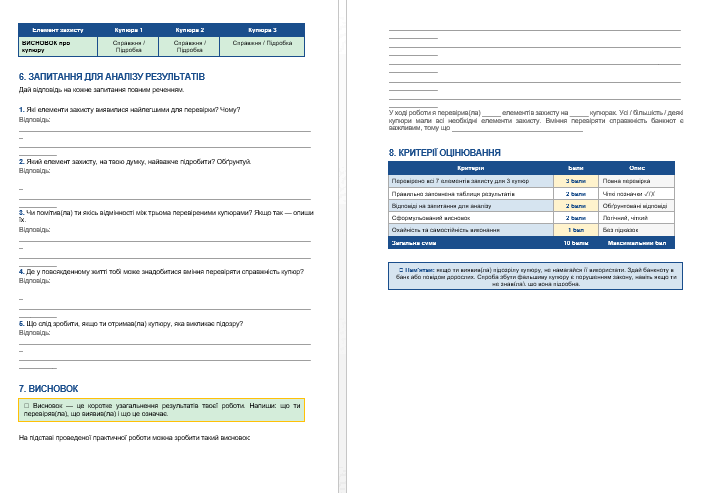Click the answer line under question 3
Screen dimensions: 704x493
click(x=165, y=242)
